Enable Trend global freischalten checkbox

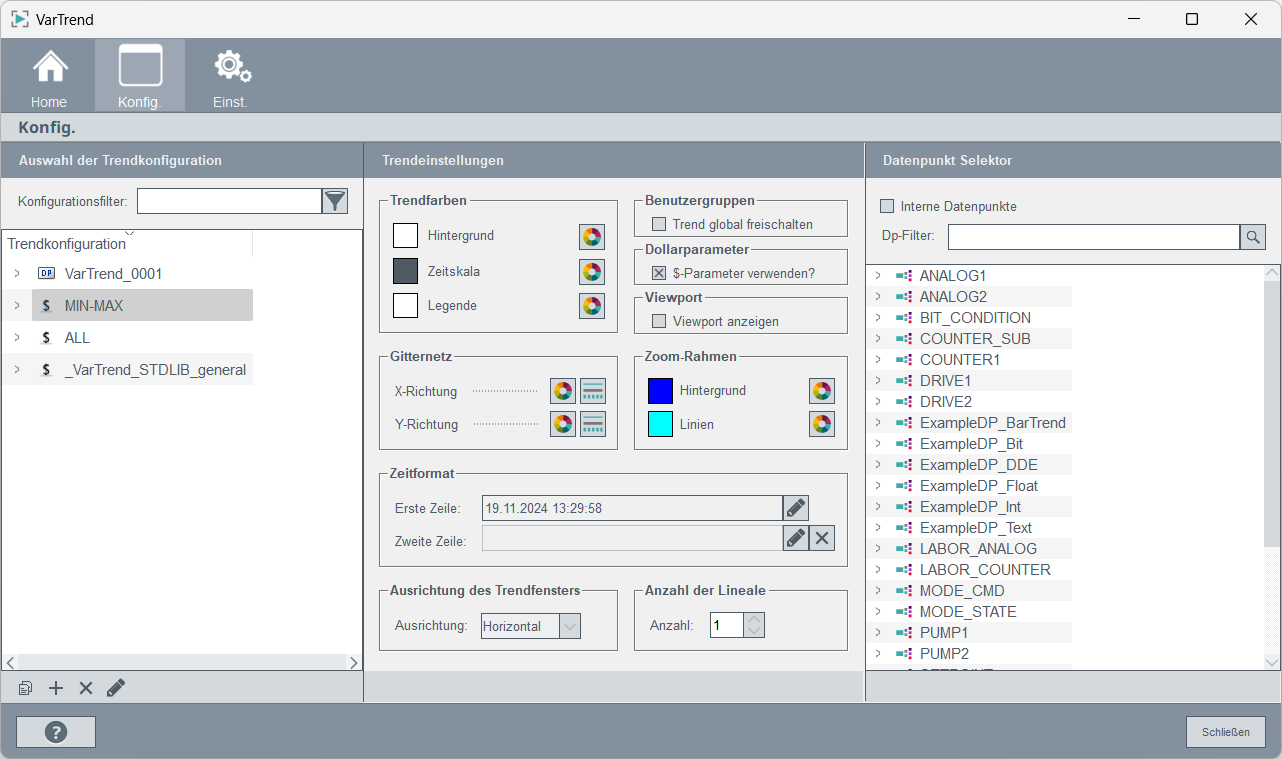(x=659, y=224)
